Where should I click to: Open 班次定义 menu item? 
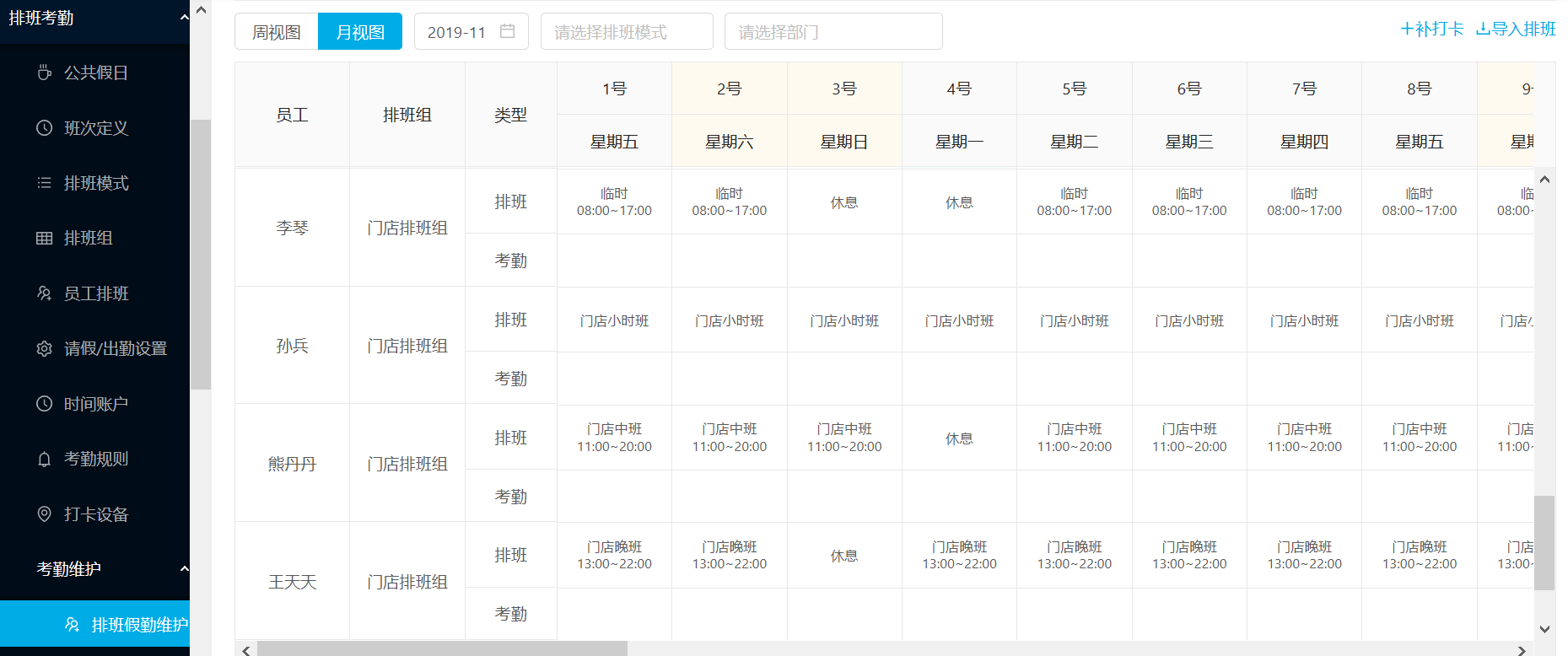(x=94, y=128)
